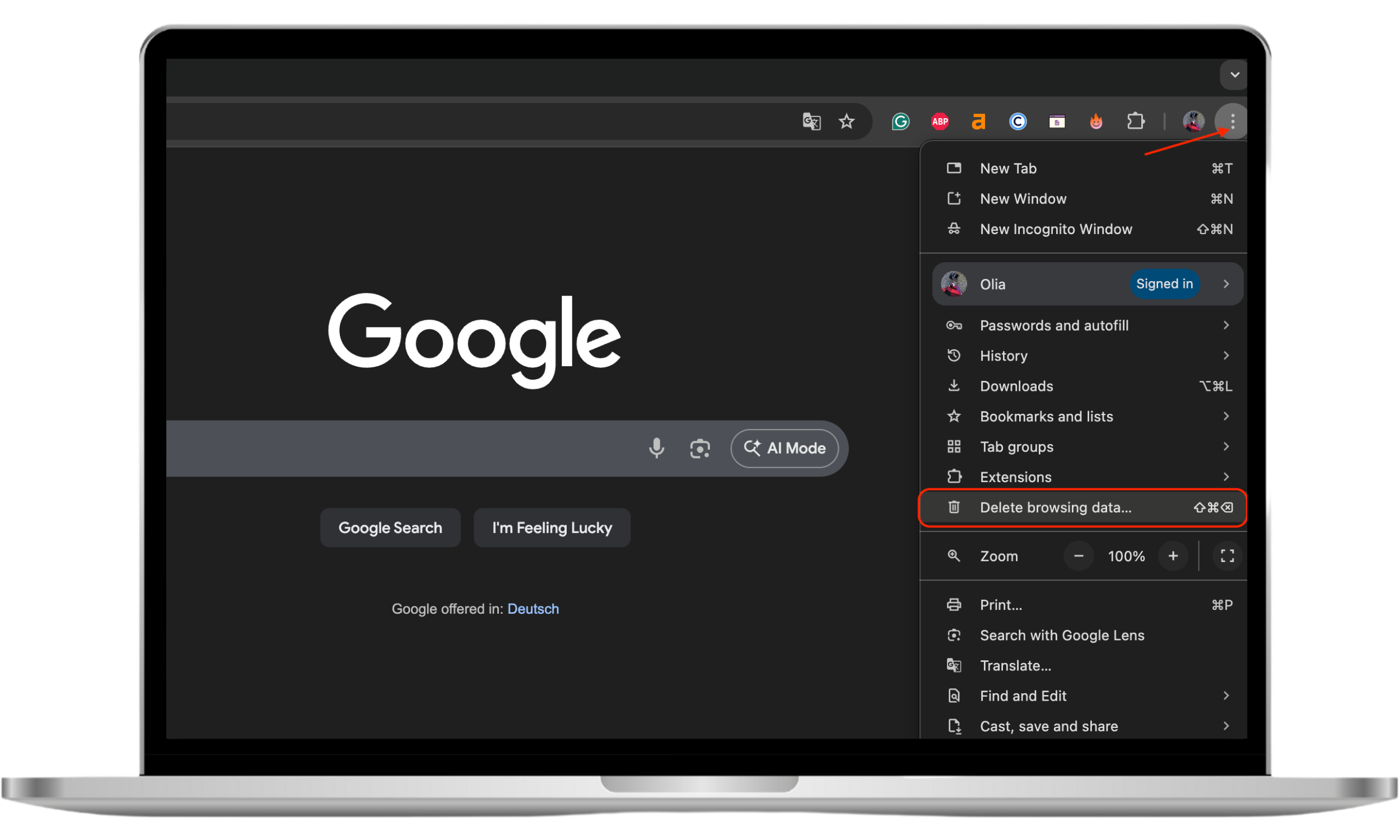Viewport: 1400px width, 840px height.
Task: Bookmark this page using the star icon
Action: click(847, 121)
